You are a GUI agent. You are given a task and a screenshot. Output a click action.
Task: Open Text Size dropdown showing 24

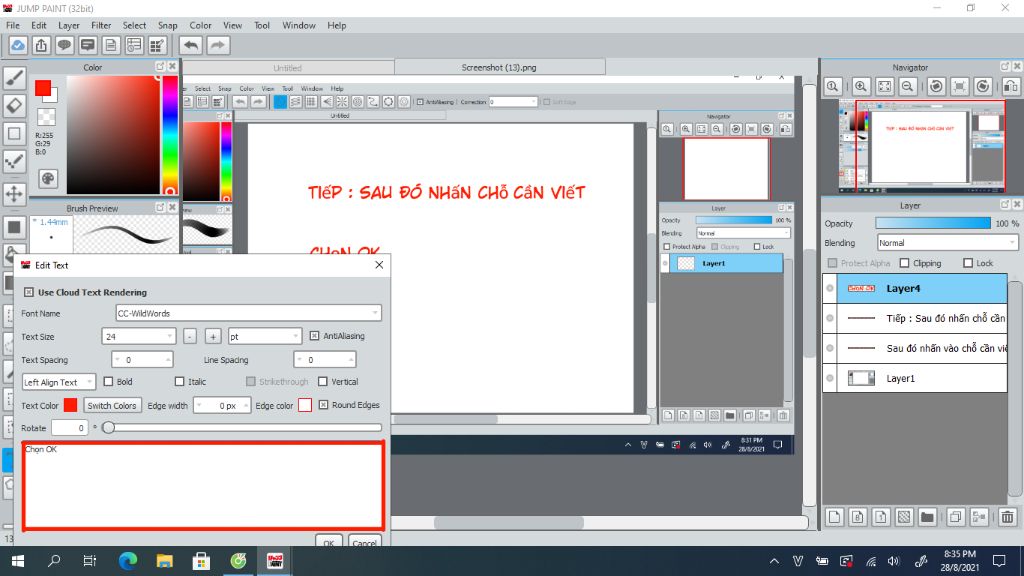[138, 336]
